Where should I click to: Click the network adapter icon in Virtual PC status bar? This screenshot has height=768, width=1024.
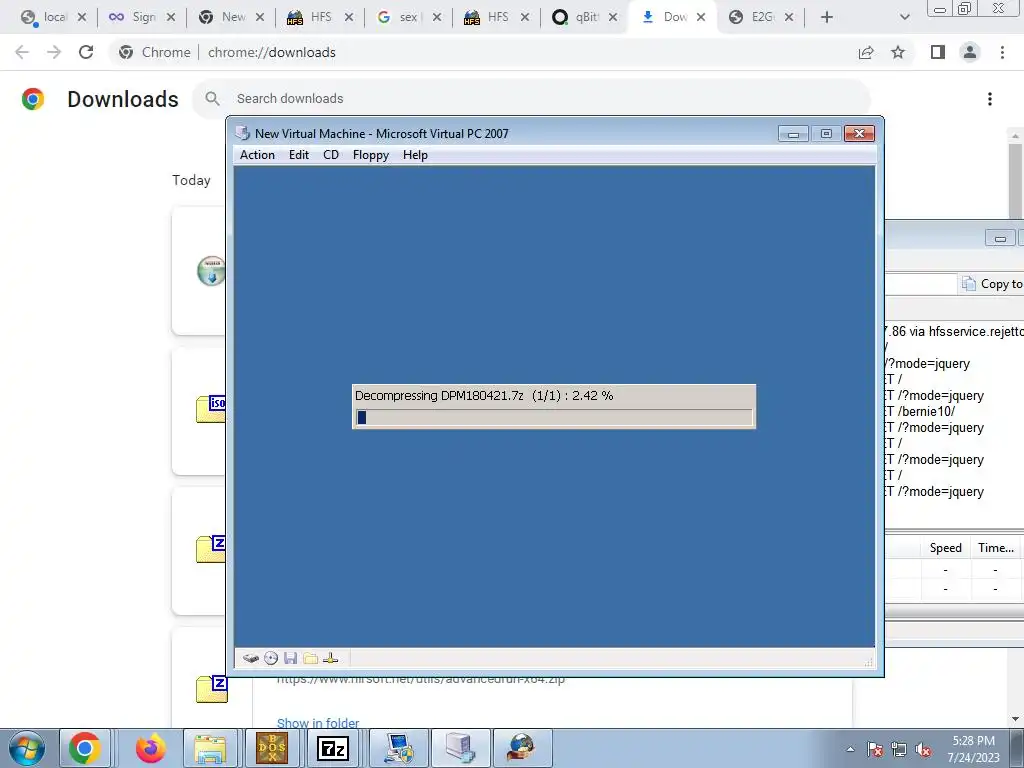(330, 658)
